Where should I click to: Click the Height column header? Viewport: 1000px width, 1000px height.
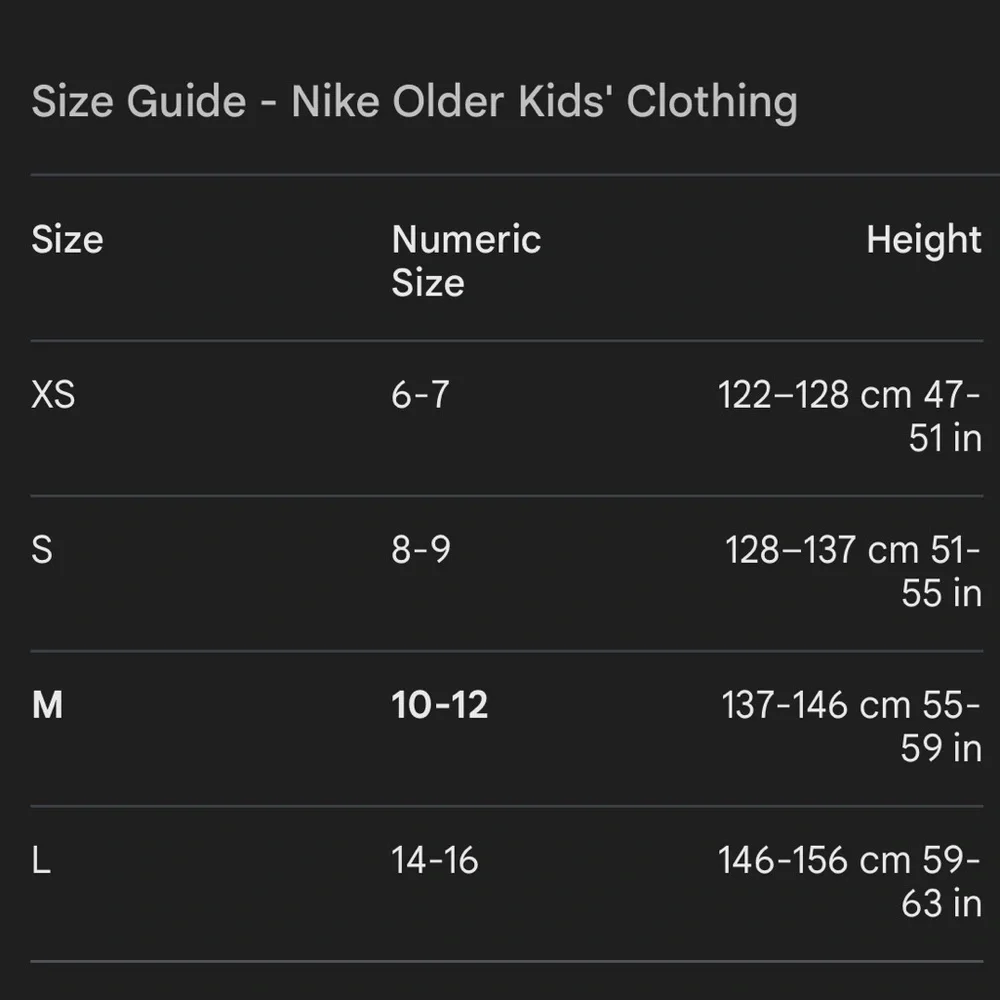[x=923, y=240]
